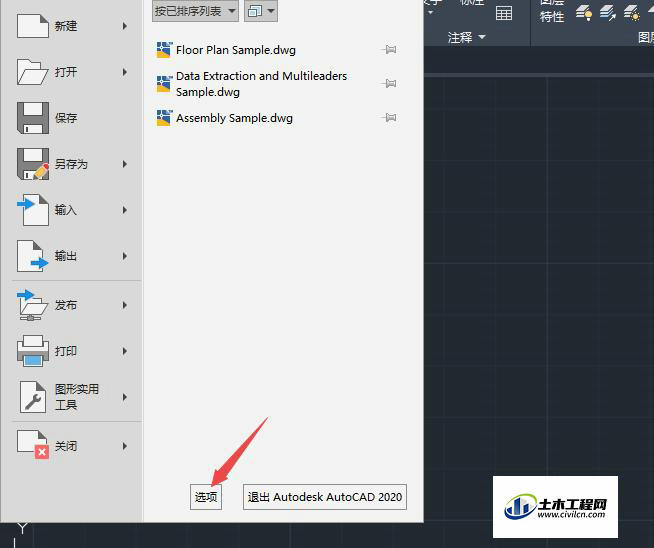Open recent file Floor Plan Sample.dwg
This screenshot has width=654, height=548.
click(236, 50)
